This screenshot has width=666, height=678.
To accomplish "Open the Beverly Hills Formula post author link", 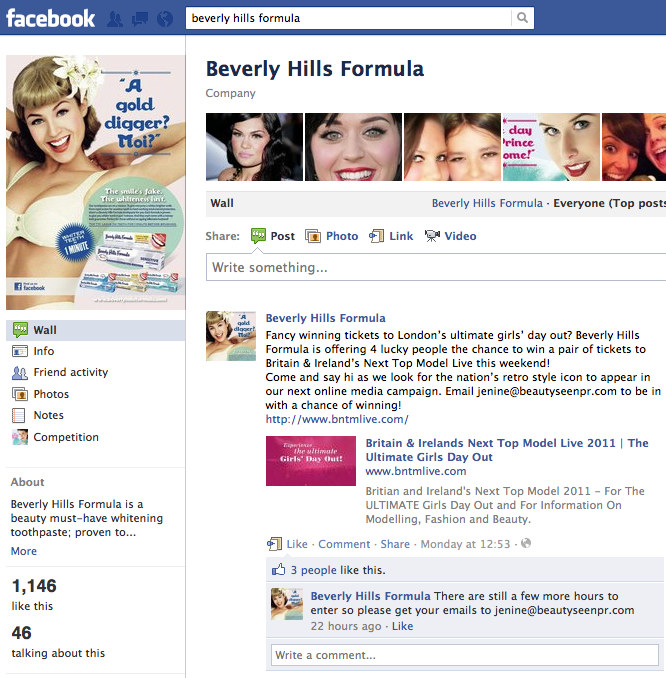I will (x=325, y=318).
